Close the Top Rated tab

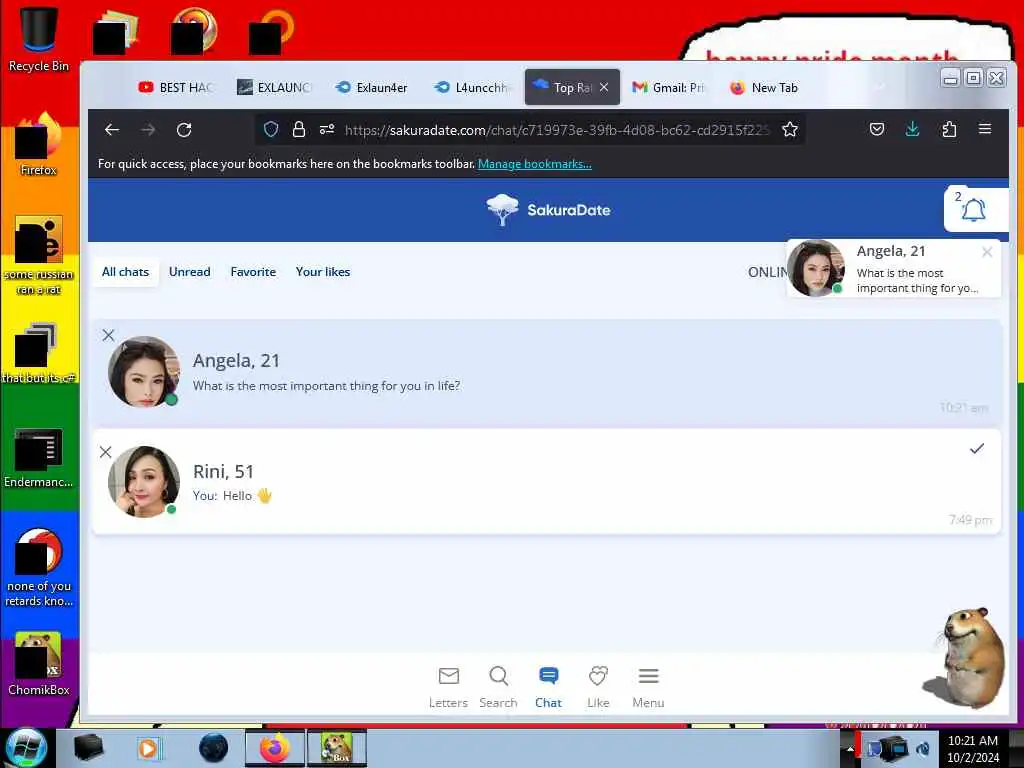click(604, 87)
